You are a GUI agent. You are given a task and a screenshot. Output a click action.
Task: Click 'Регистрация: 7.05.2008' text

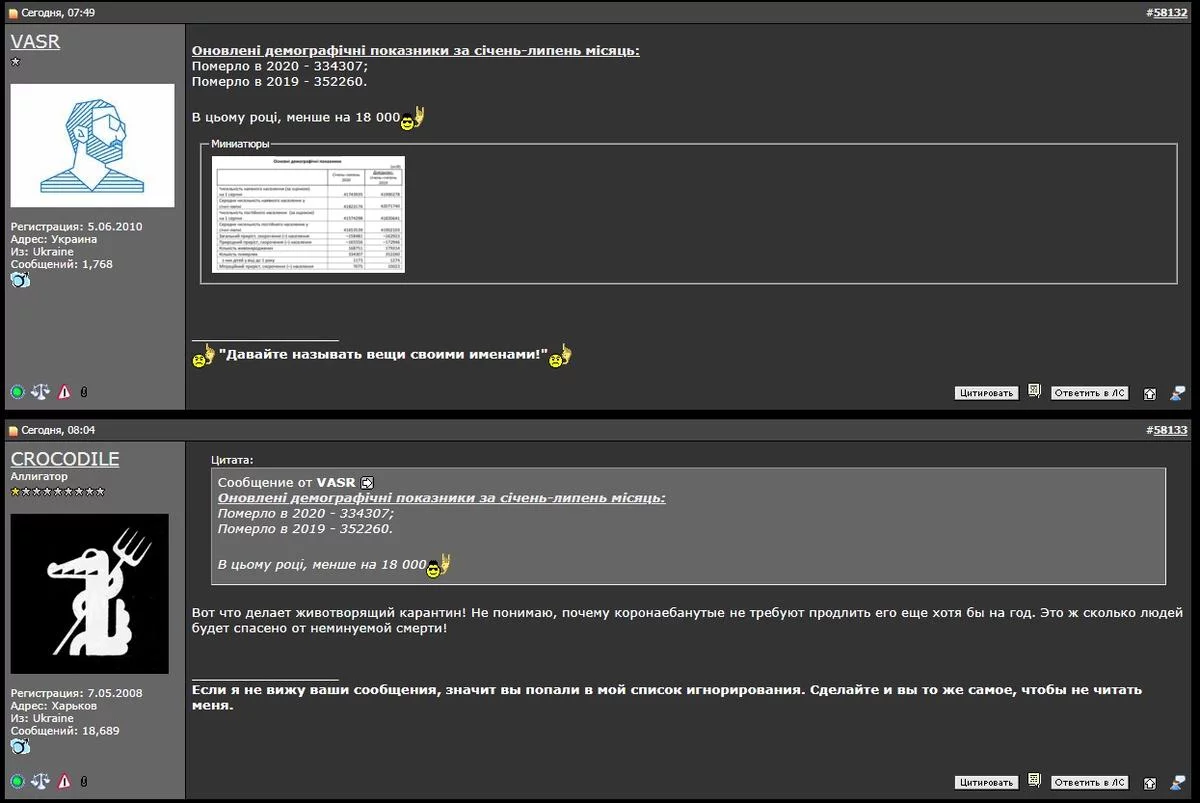point(76,693)
